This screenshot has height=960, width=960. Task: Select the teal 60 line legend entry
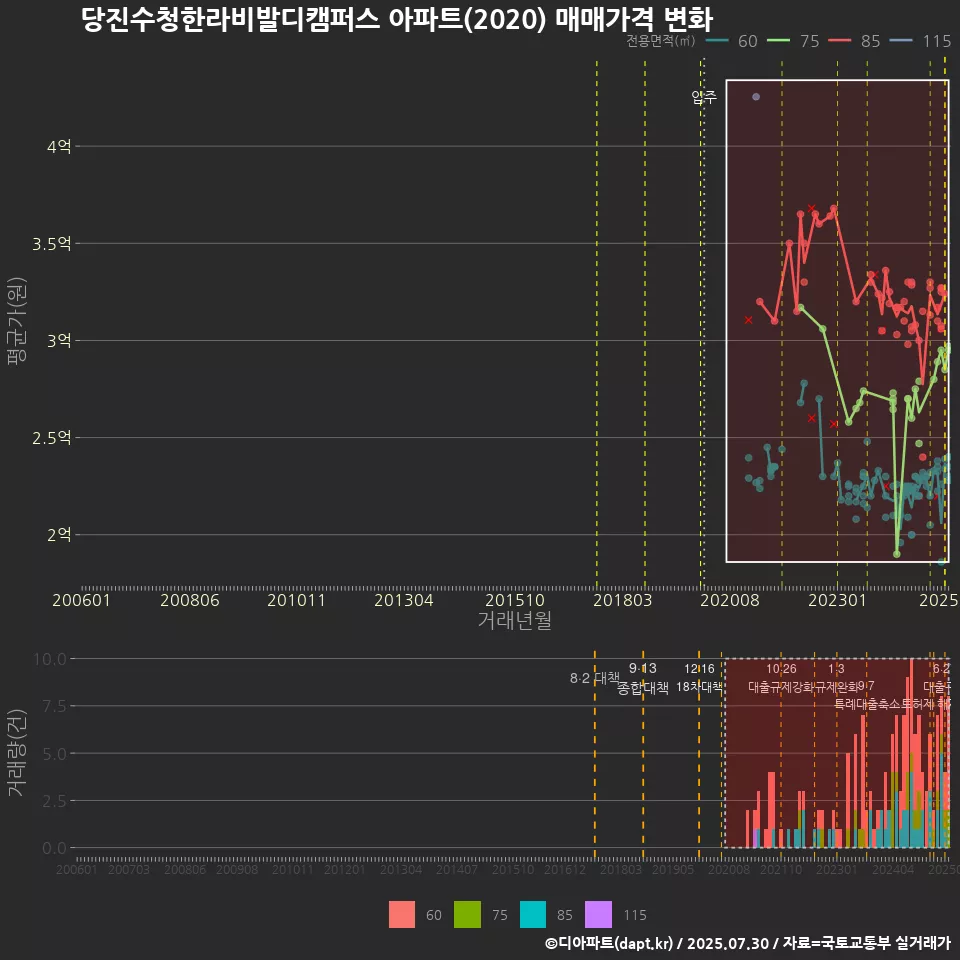pos(732,41)
